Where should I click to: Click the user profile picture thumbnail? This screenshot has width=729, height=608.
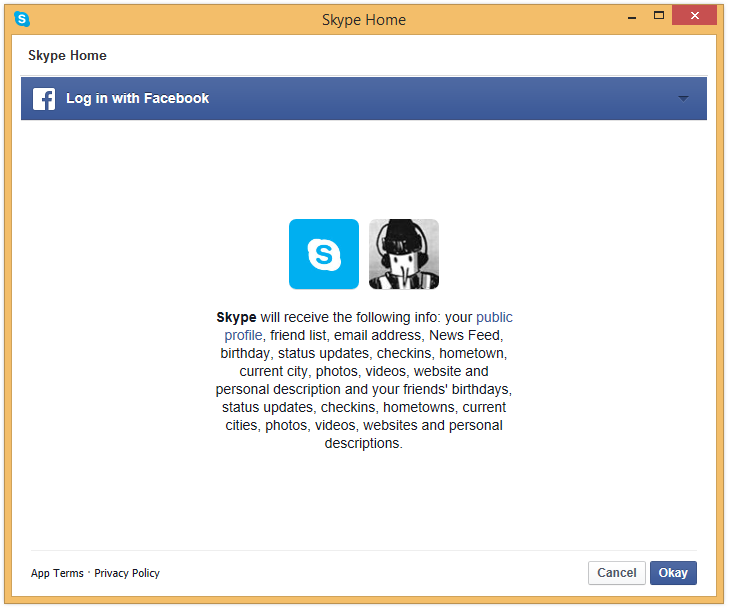point(404,254)
